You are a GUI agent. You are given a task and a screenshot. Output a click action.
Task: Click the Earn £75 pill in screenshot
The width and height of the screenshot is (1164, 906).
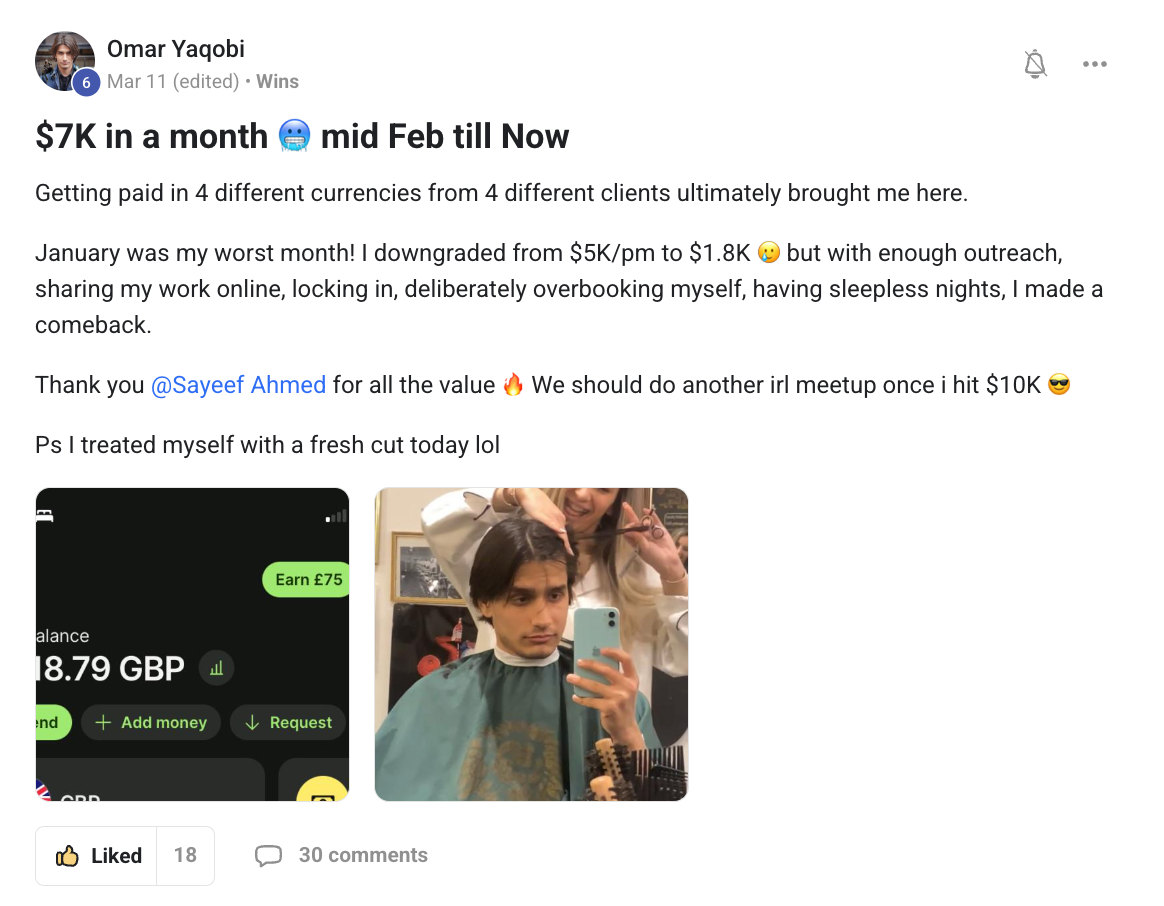pos(307,580)
